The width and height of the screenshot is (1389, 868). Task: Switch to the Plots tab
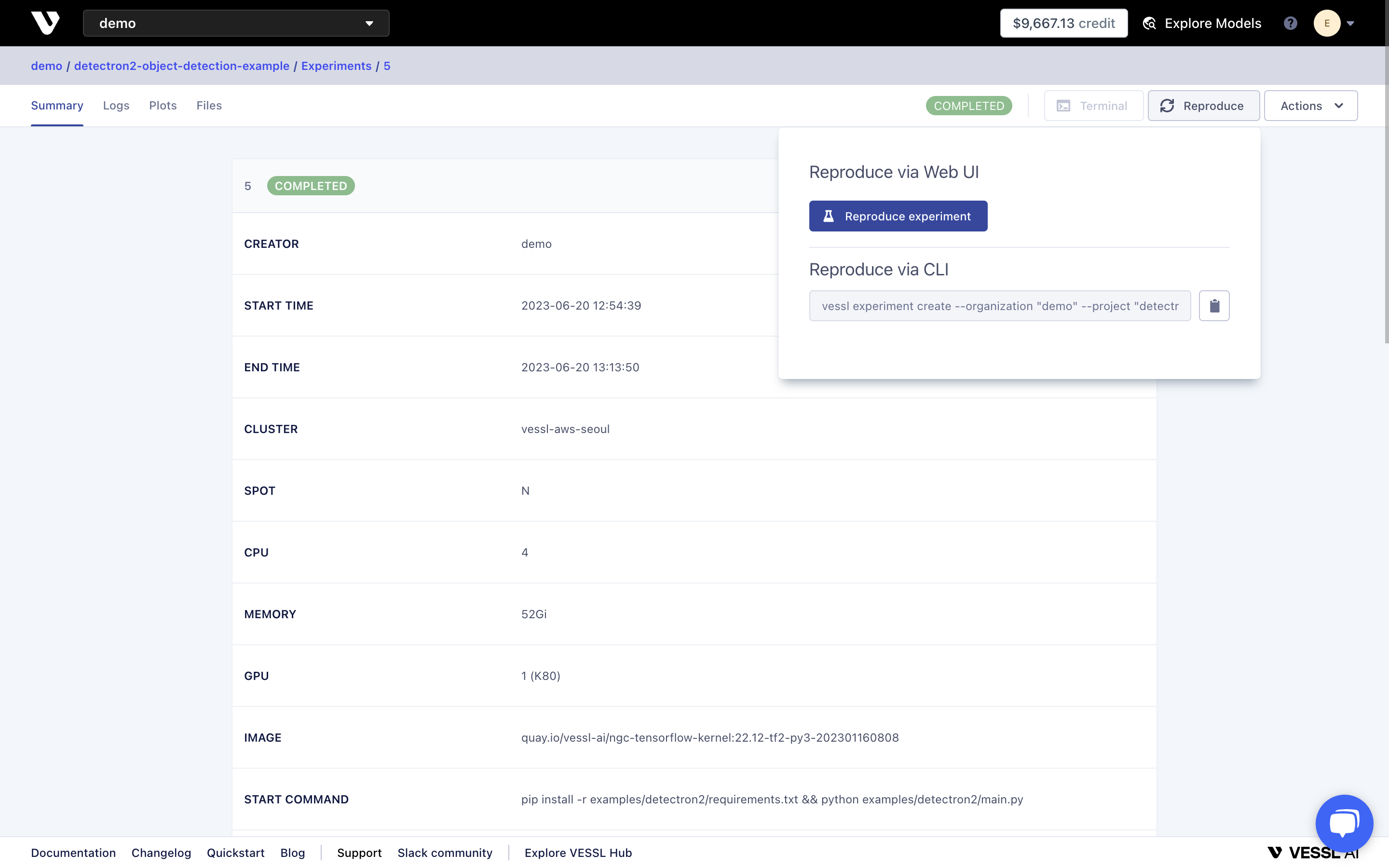click(163, 106)
